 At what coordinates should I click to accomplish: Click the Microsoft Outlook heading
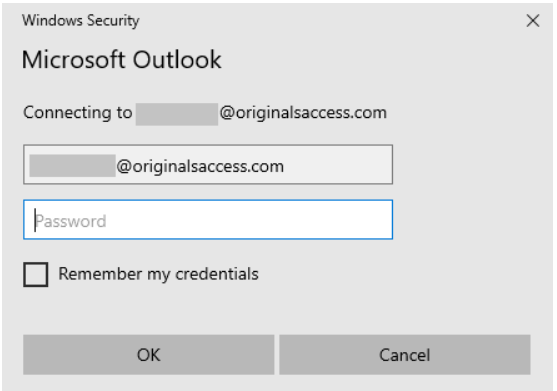(x=121, y=59)
